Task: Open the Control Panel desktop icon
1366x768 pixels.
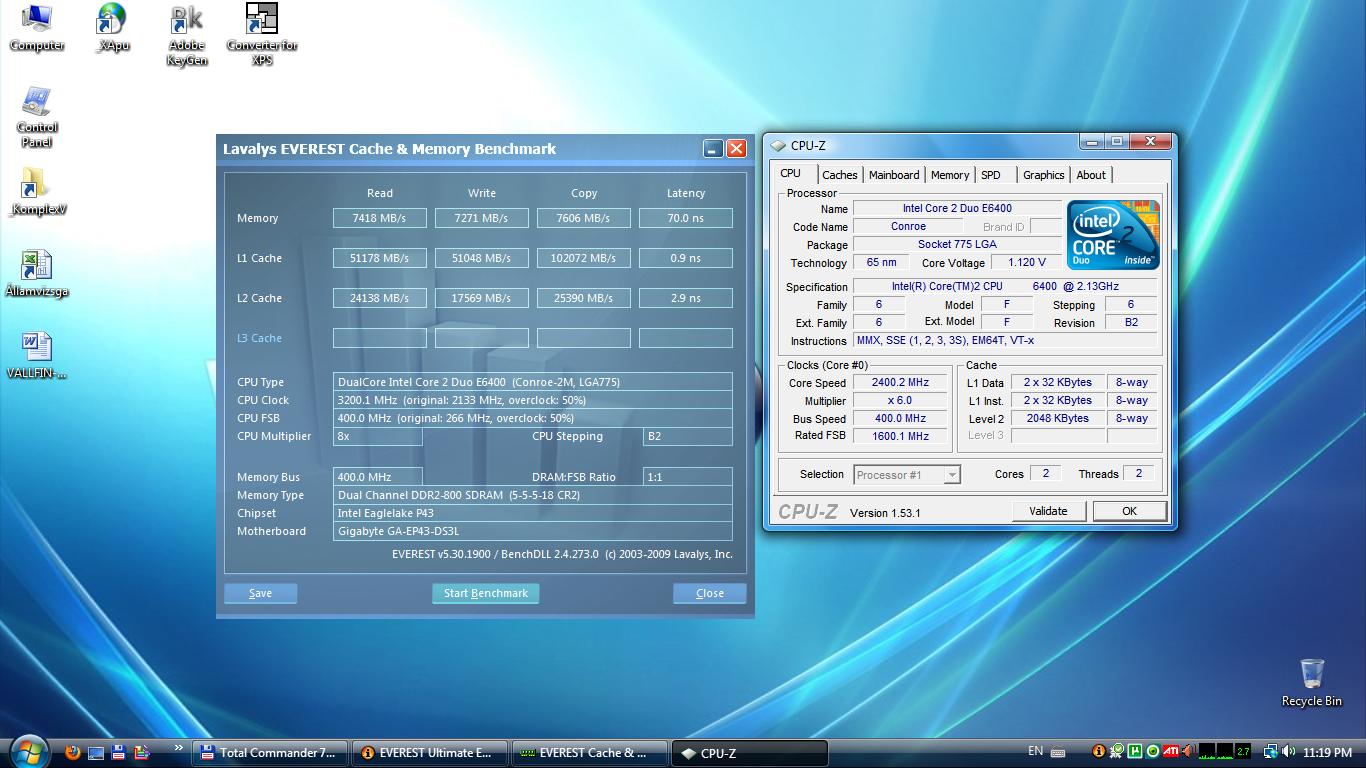Action: 37,117
